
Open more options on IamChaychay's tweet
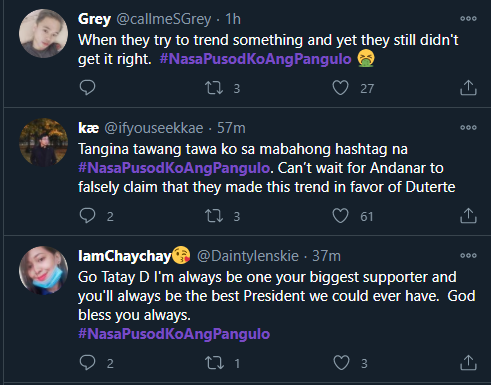click(x=468, y=256)
